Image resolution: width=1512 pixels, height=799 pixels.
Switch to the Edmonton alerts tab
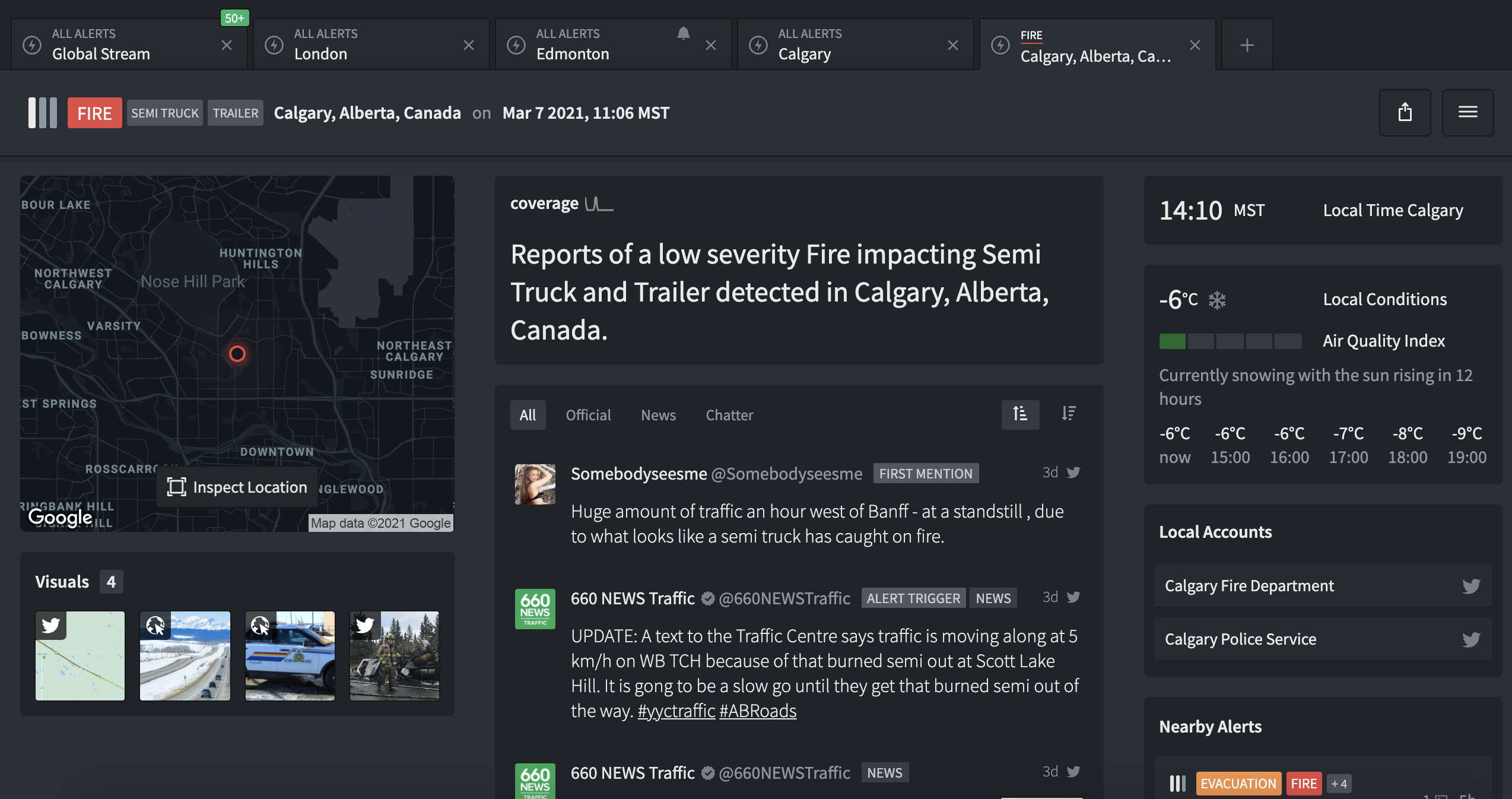[x=613, y=45]
